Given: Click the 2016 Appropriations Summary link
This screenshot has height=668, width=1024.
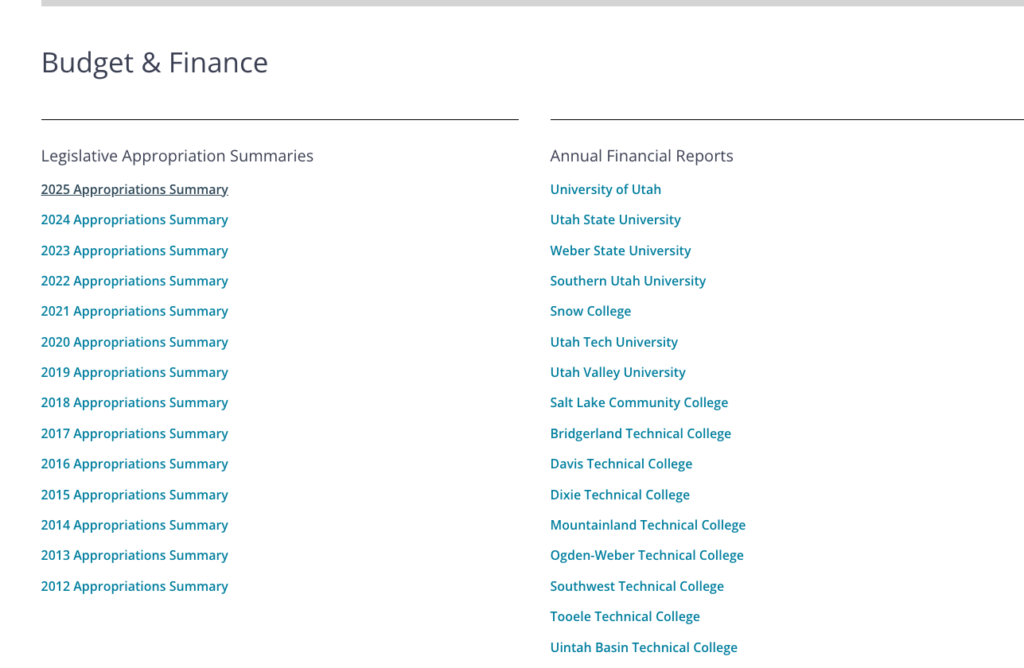Looking at the screenshot, I should 134,464.
